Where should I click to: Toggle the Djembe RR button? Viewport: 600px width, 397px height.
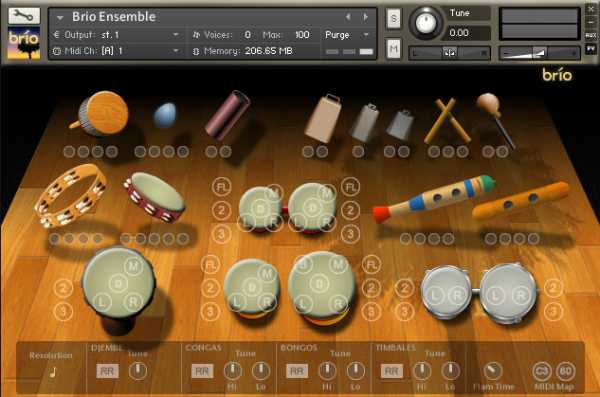(x=108, y=371)
